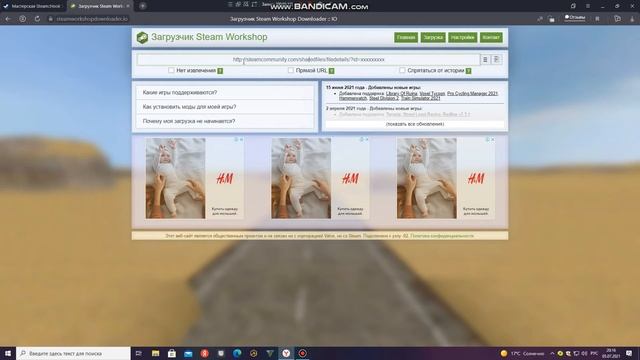Image resolution: width=640 pixels, height=360 pixels.
Task: Click the steamworkshopdownloader.io address bar
Action: point(92,19)
